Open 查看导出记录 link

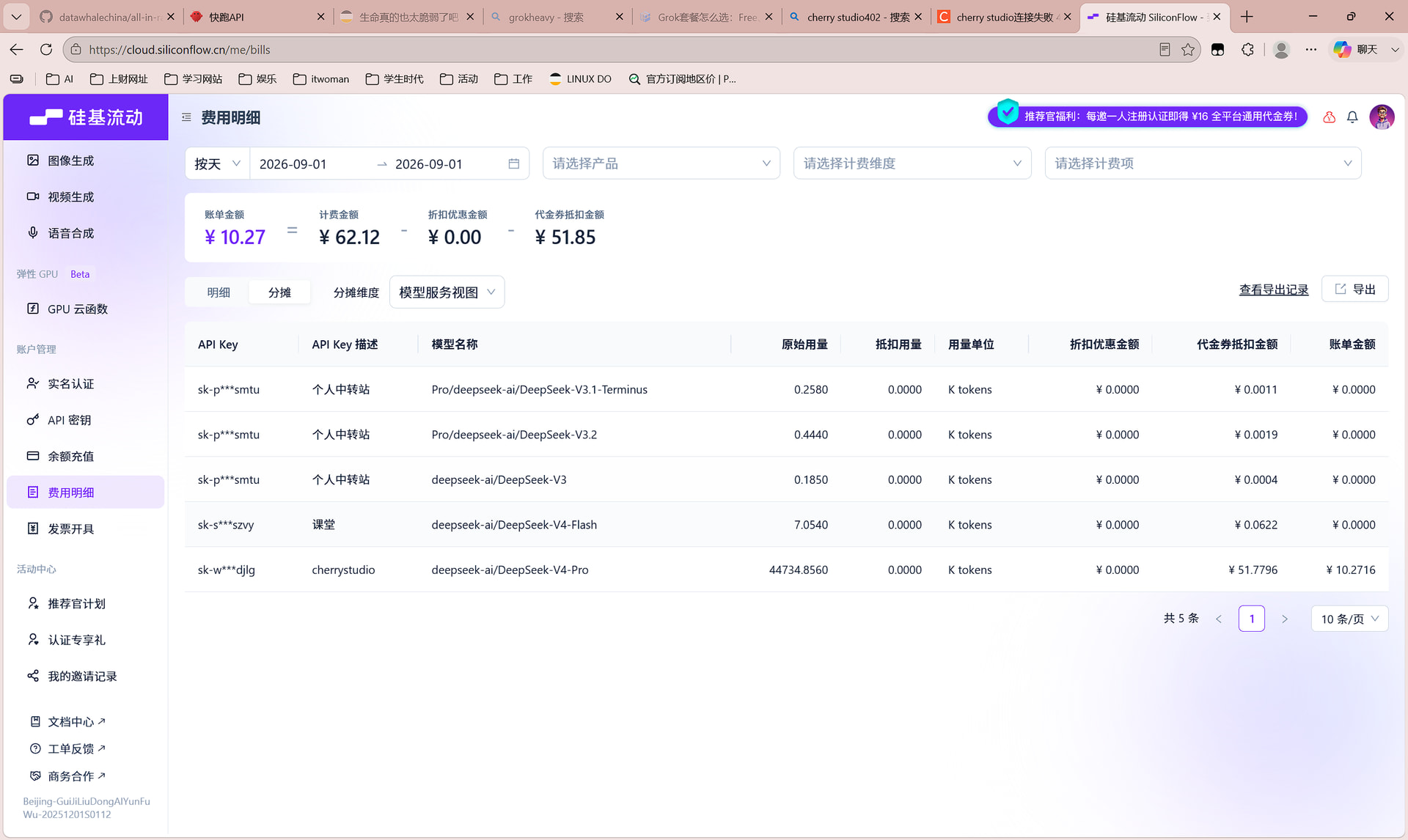click(1274, 290)
